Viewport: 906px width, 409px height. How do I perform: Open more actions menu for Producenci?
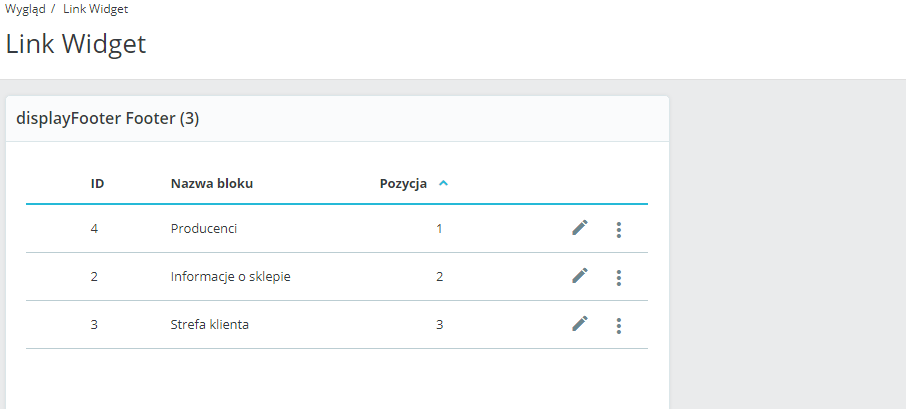click(619, 229)
